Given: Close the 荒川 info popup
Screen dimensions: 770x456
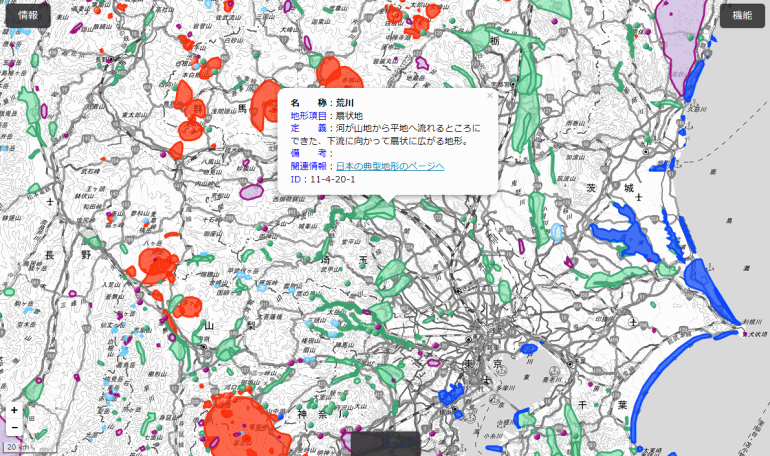Looking at the screenshot, I should point(489,96).
